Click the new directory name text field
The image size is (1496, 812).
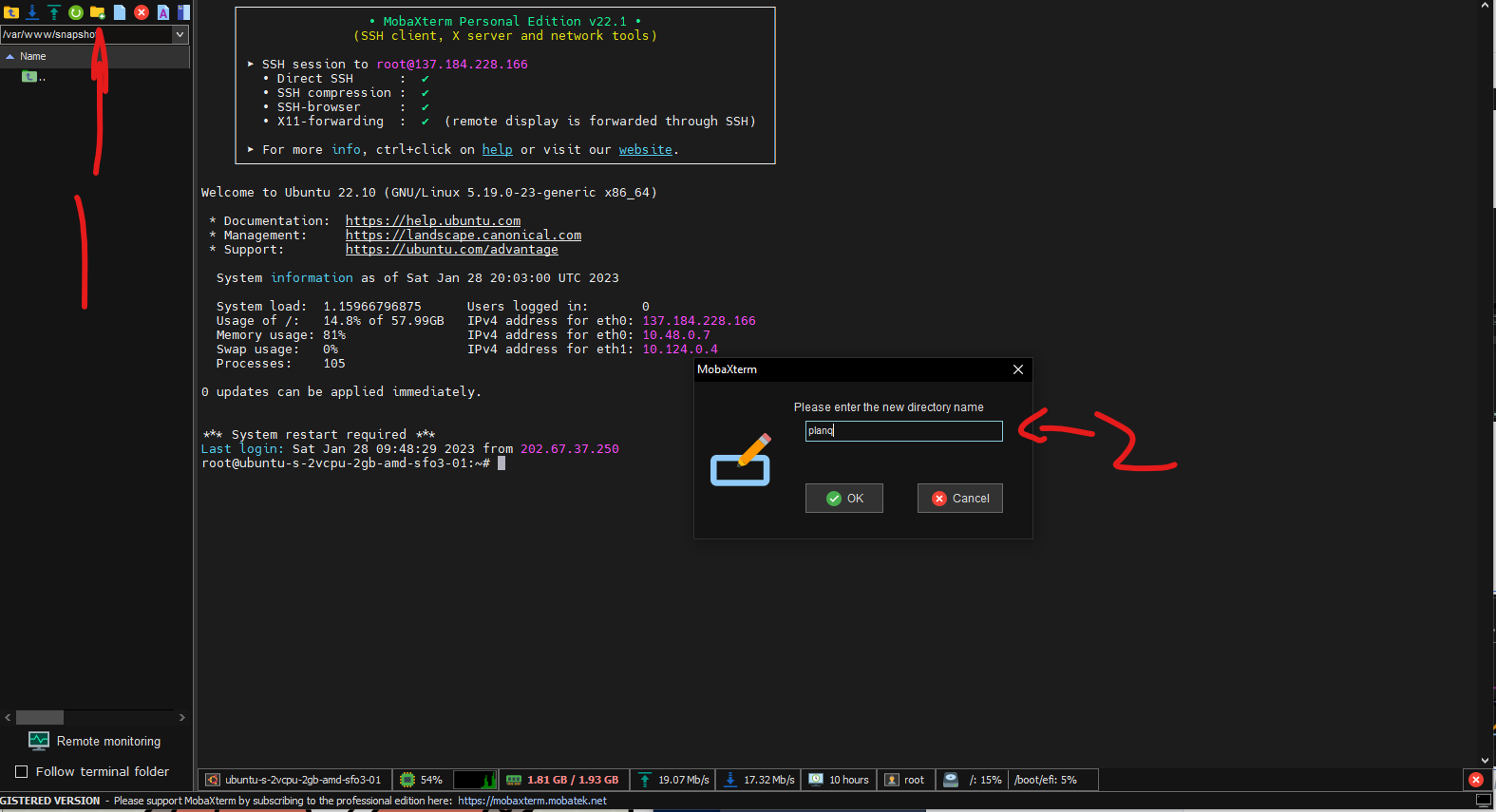tap(903, 431)
